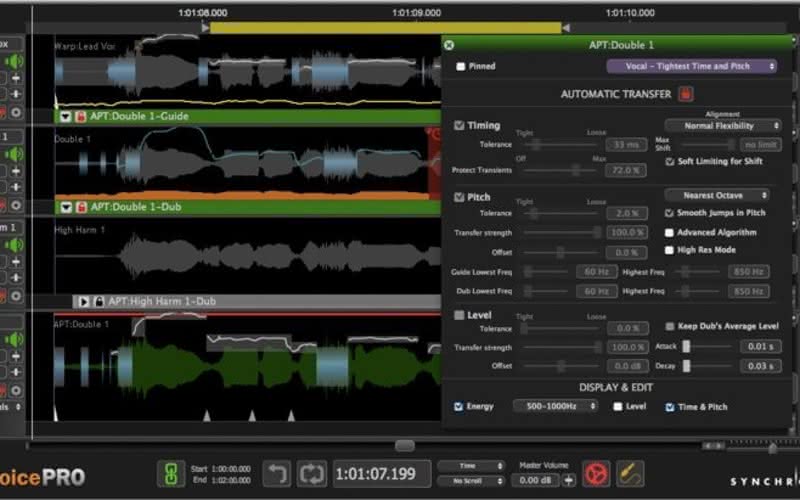Click the yellow cable icon in transport bar

tap(630, 474)
